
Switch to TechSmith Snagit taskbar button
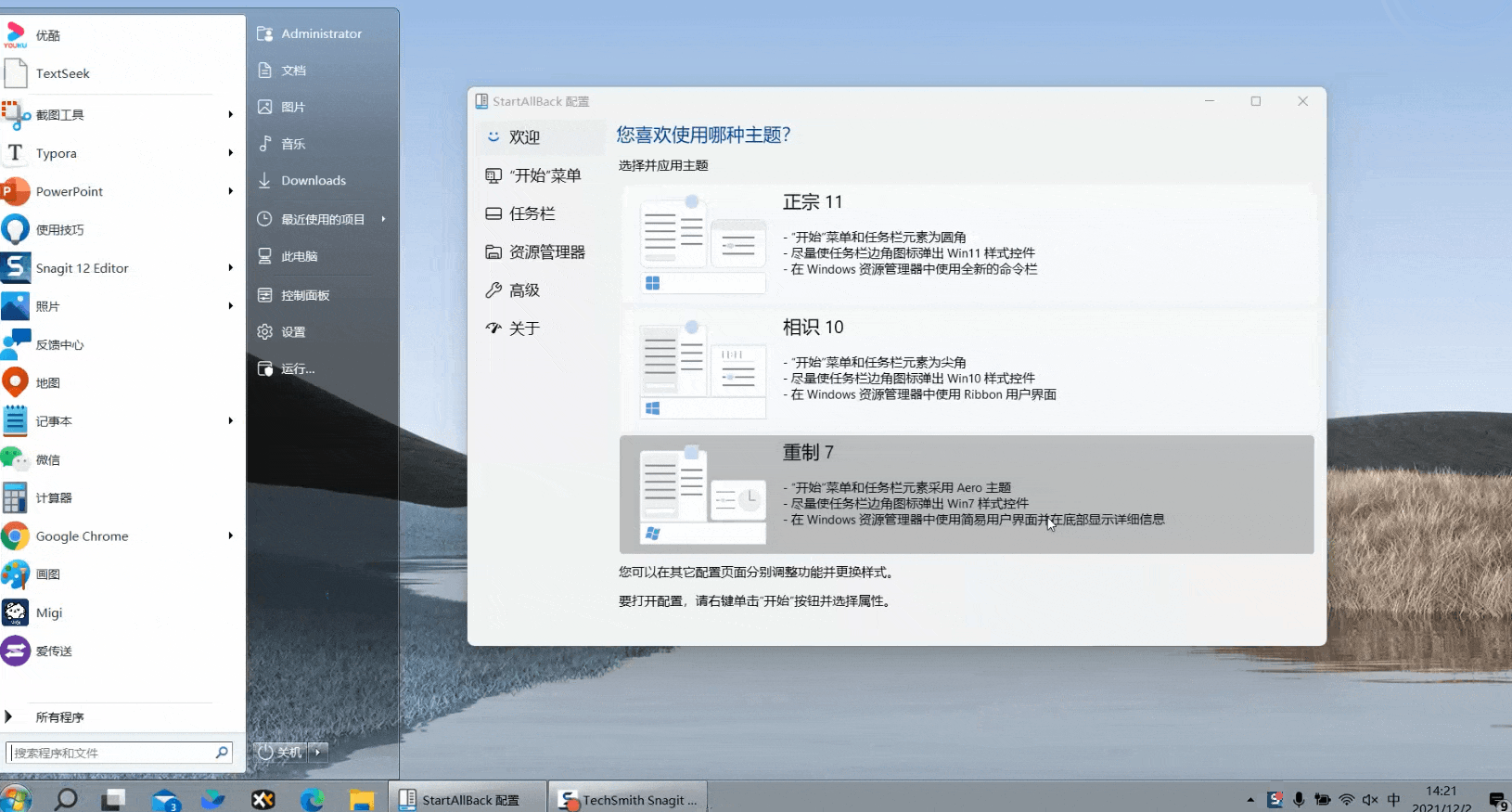(x=628, y=799)
